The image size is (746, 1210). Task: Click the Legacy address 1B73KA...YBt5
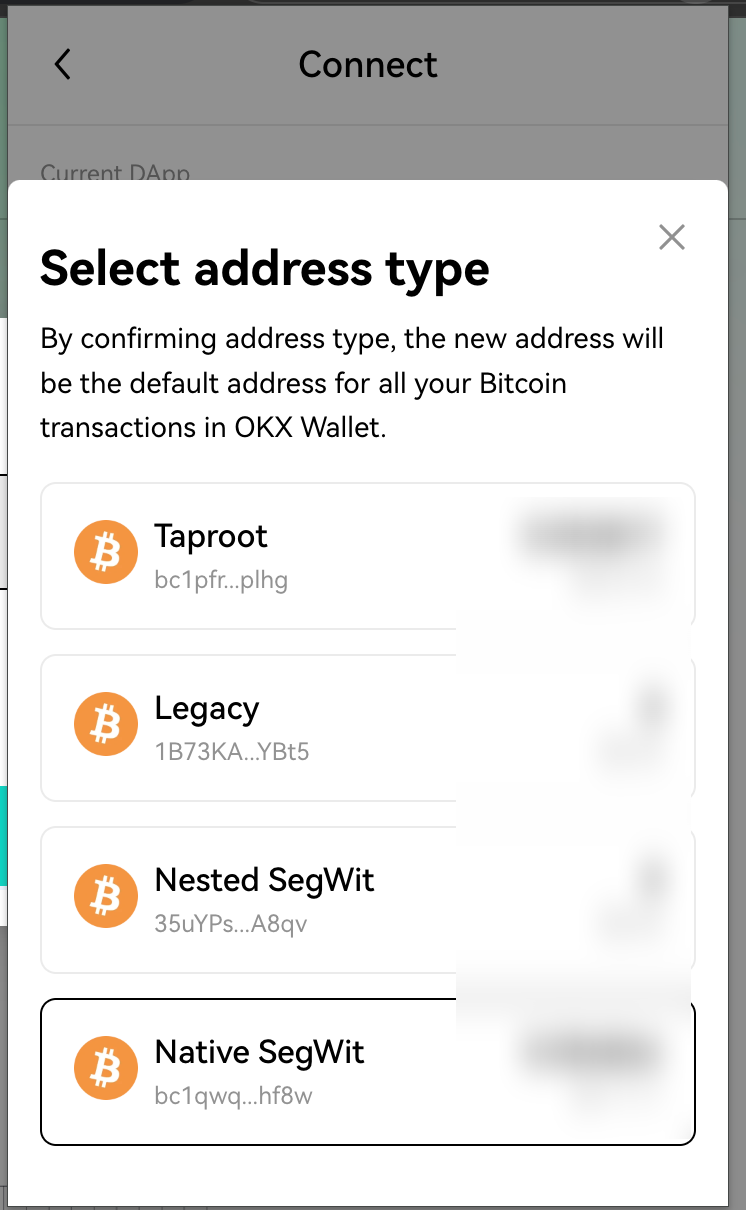coord(231,752)
